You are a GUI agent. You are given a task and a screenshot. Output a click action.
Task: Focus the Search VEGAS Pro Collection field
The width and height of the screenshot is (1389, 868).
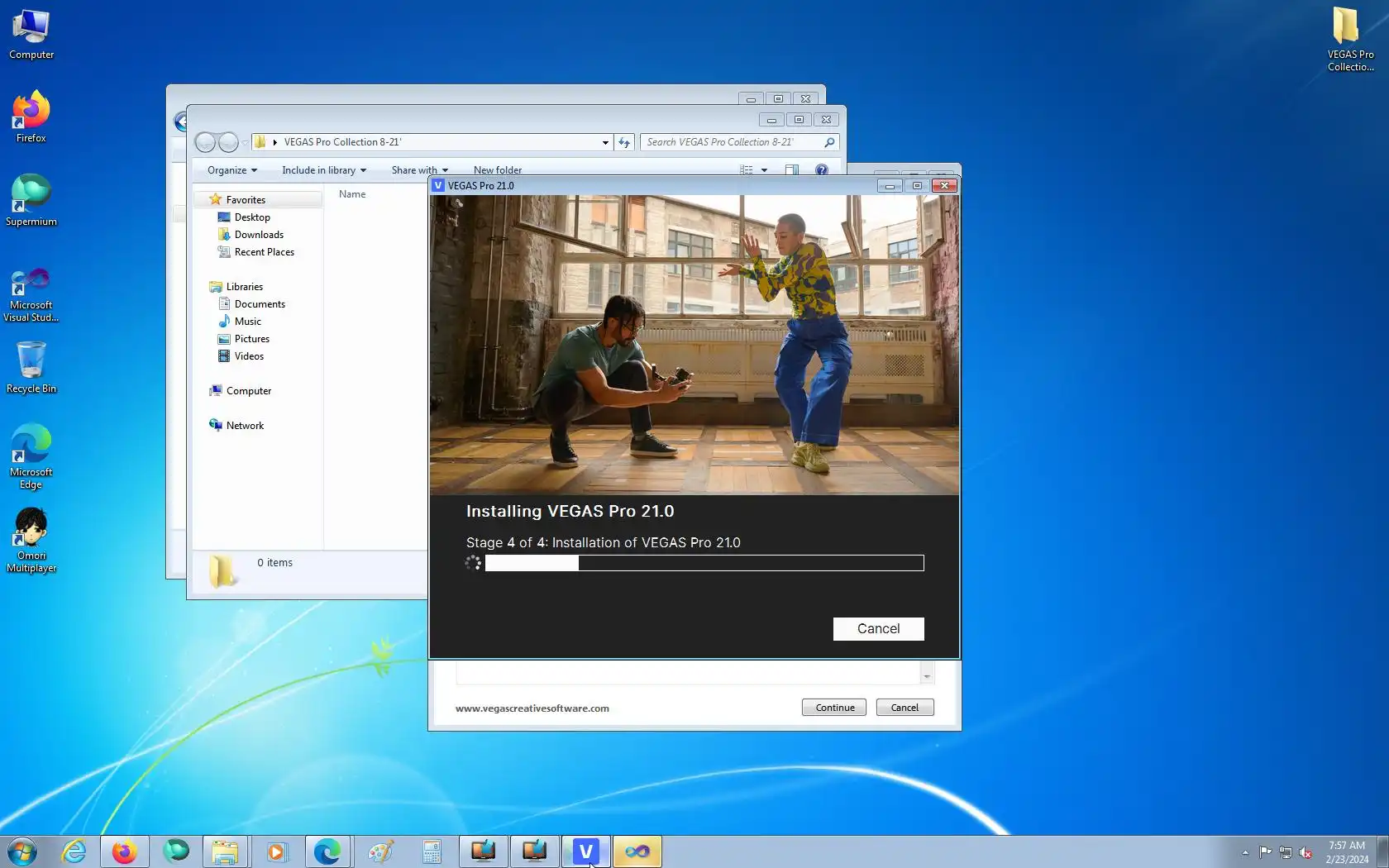coord(732,142)
